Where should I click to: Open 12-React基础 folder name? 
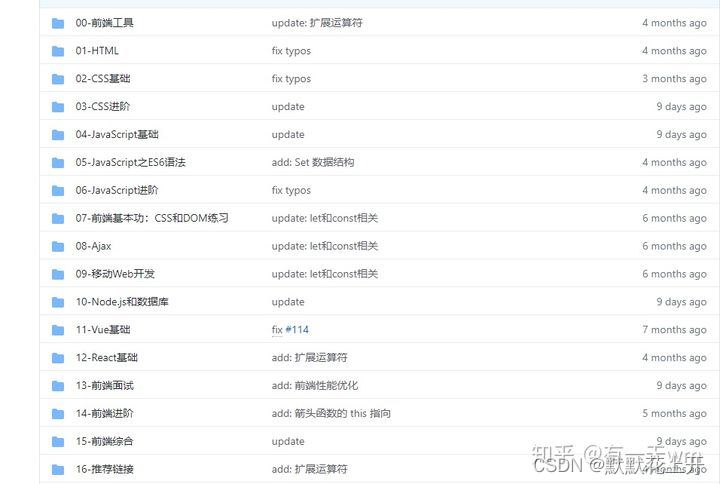click(x=107, y=358)
